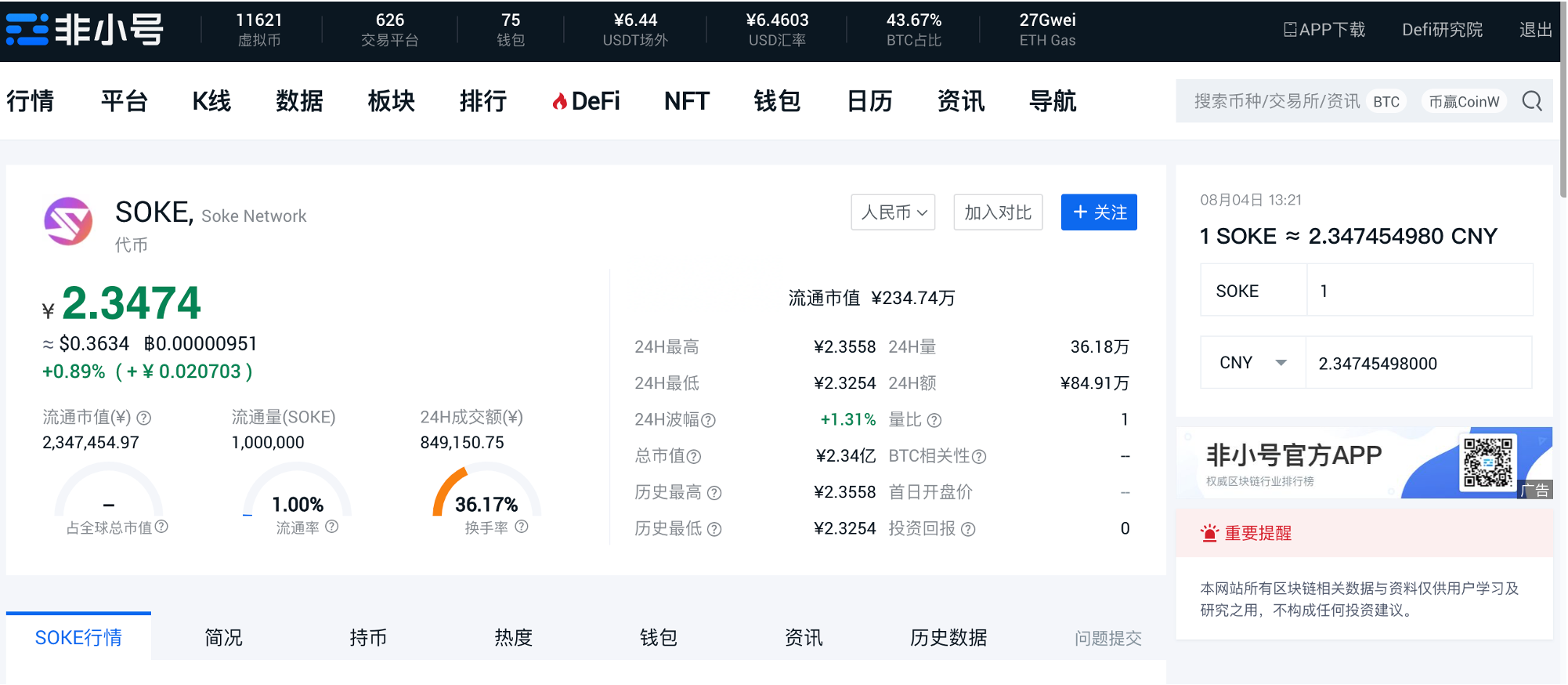Click help icon beside 换手率
Viewport: 1568px width, 685px height.
[522, 527]
